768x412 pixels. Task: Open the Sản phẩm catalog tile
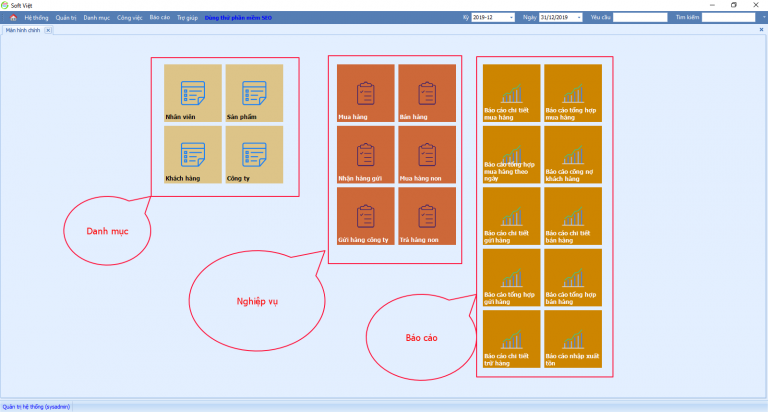[254, 93]
